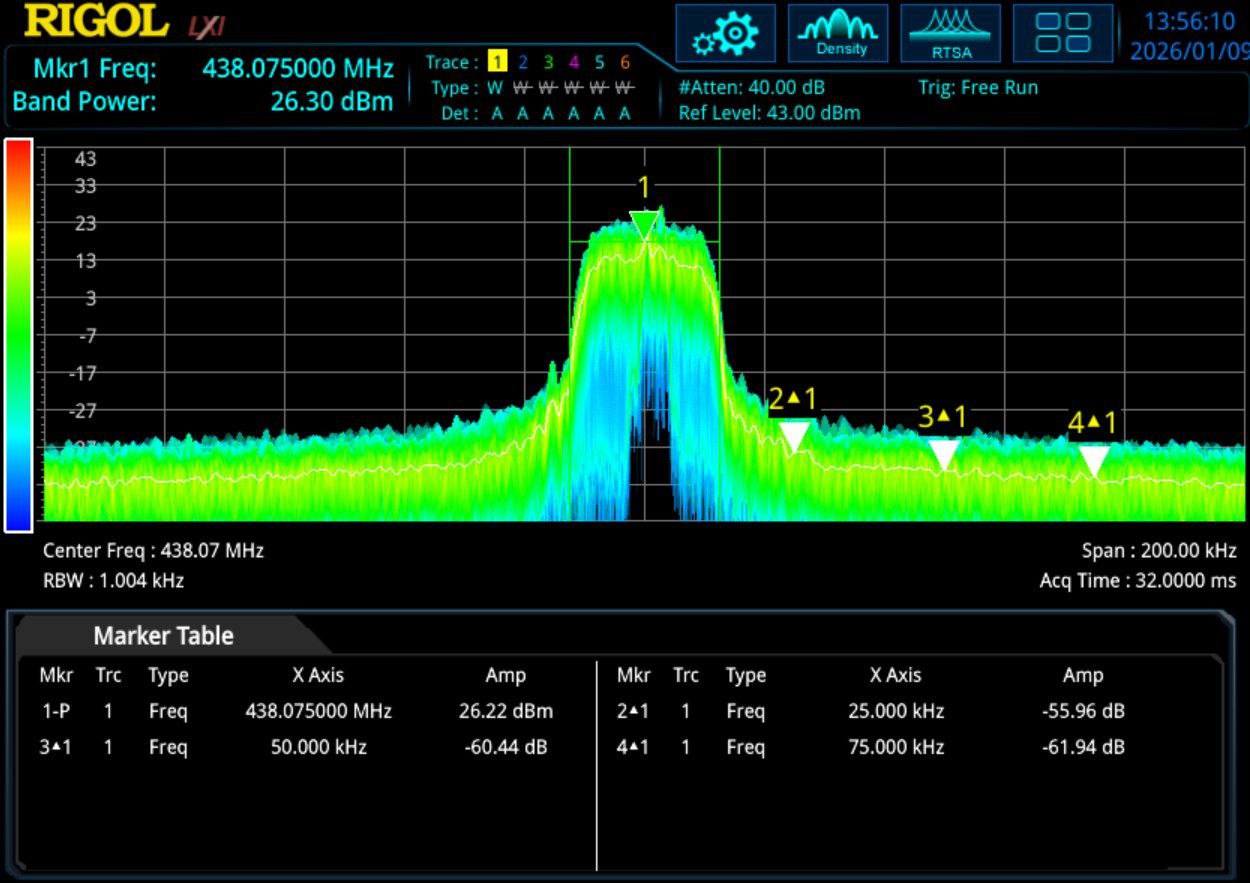
Task: Click the -55.96 dB amplitude cell
Action: coord(1083,712)
